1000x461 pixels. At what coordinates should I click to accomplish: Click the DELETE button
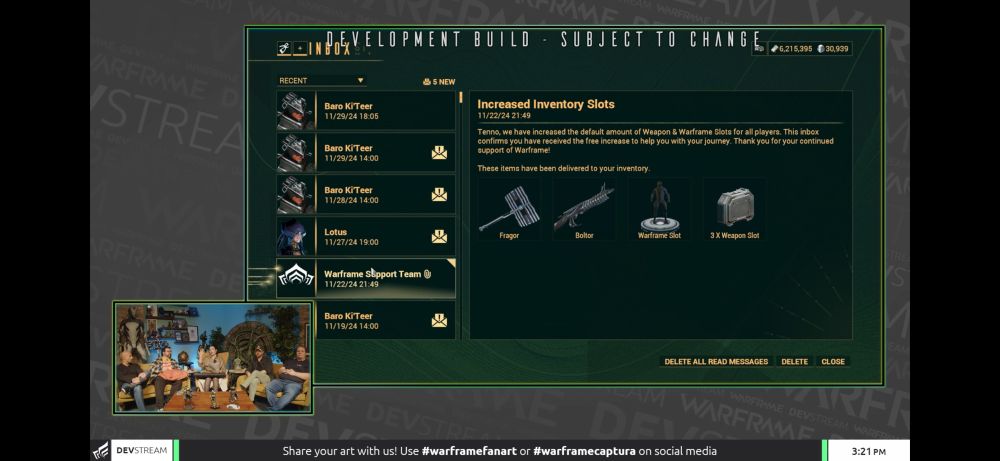795,362
